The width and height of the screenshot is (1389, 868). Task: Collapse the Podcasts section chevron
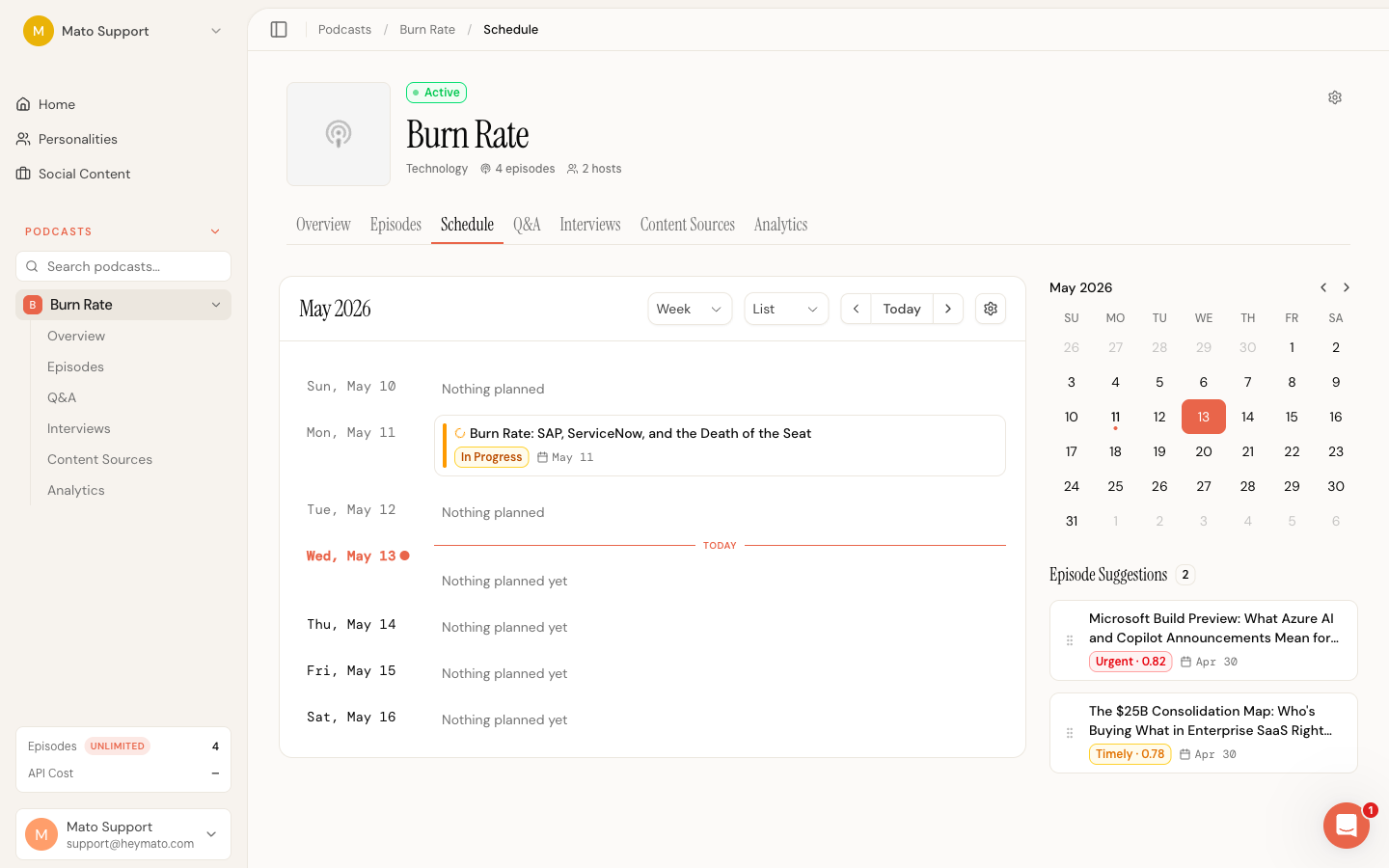point(215,231)
